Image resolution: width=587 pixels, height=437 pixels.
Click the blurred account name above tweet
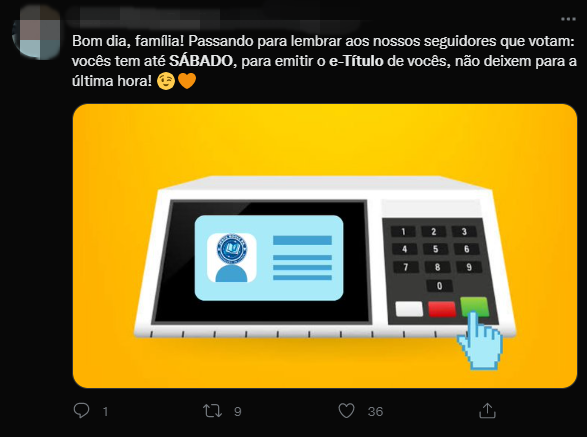(x=213, y=18)
